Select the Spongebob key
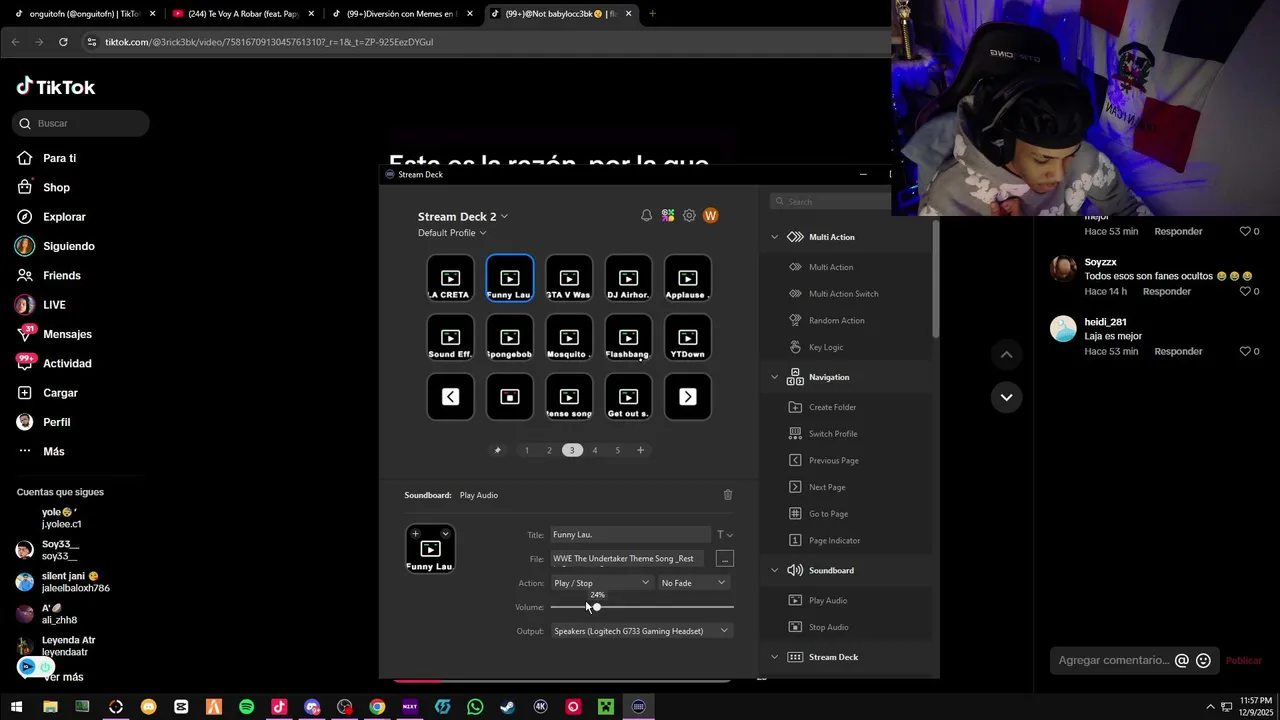1280x720 pixels. (x=509, y=337)
